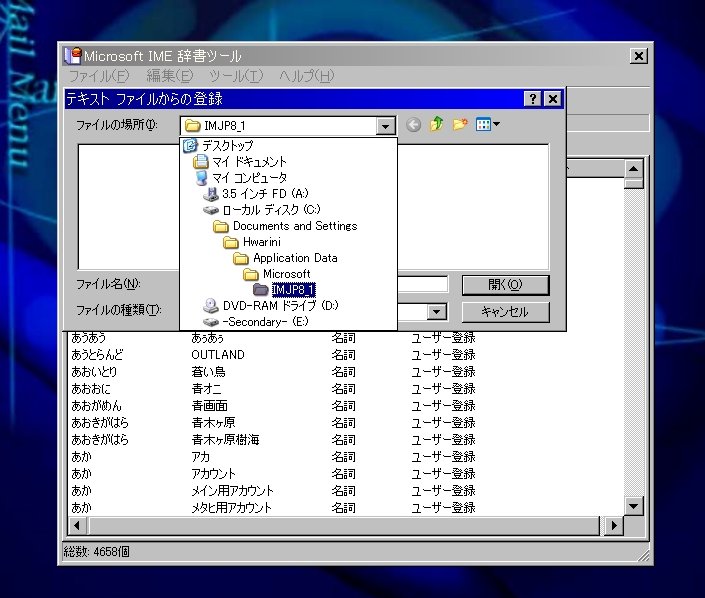The height and width of the screenshot is (598, 705).
Task: Select the メタヒ用アカウント word entry
Action: [x=232, y=508]
